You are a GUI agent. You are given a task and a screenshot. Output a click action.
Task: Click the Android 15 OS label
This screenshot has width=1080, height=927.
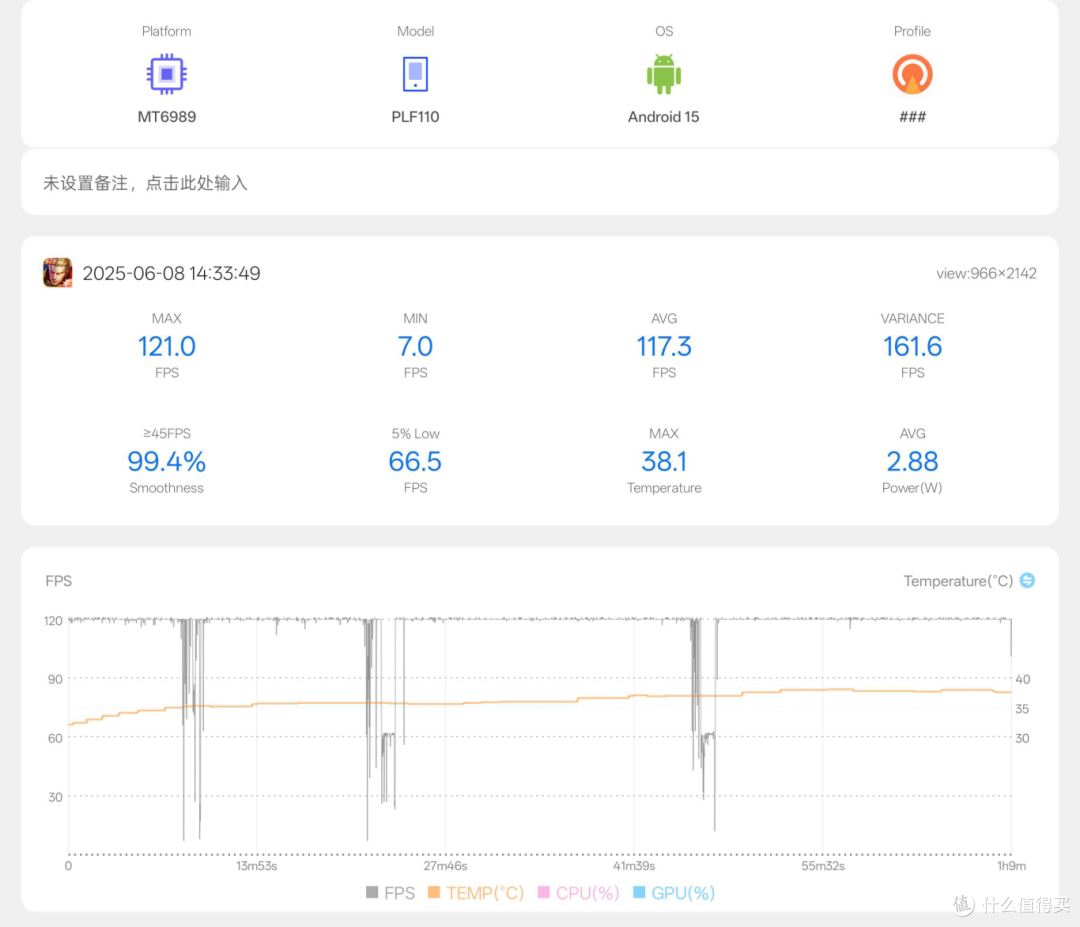[x=664, y=116]
